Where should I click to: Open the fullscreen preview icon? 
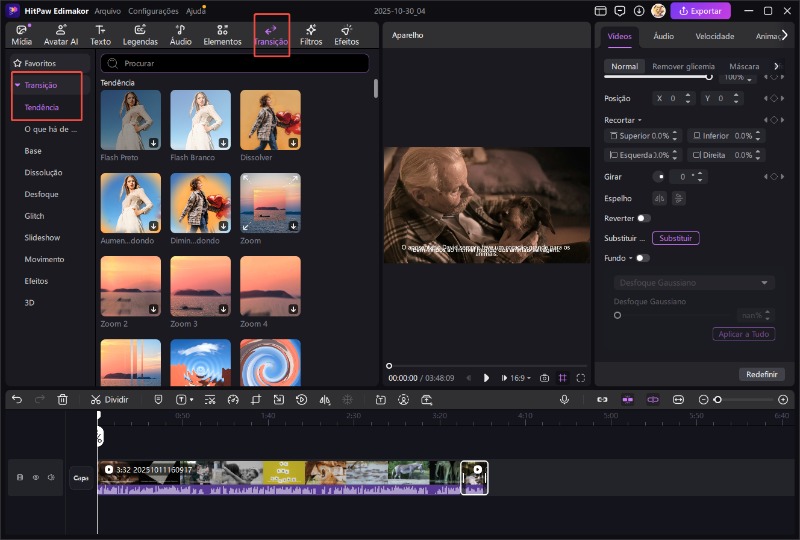[x=581, y=378]
